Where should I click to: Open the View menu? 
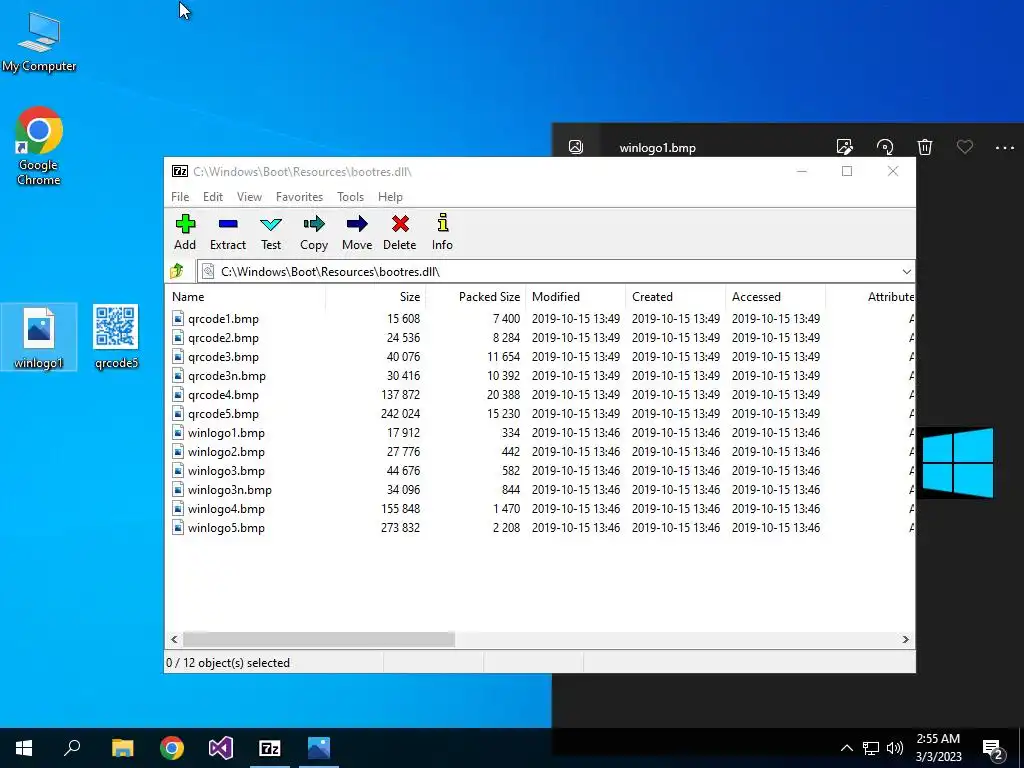249,197
